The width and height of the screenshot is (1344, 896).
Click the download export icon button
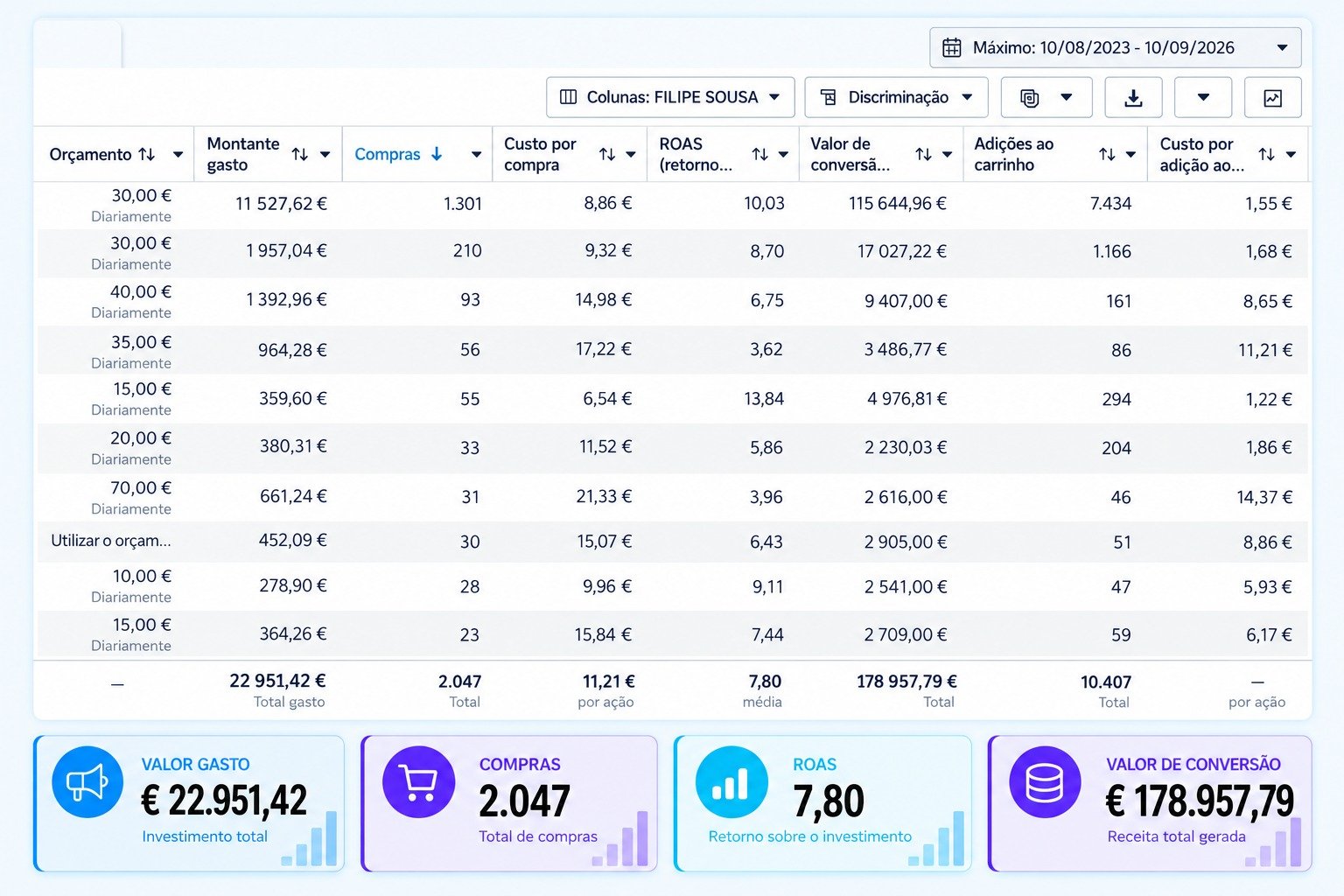1133,97
